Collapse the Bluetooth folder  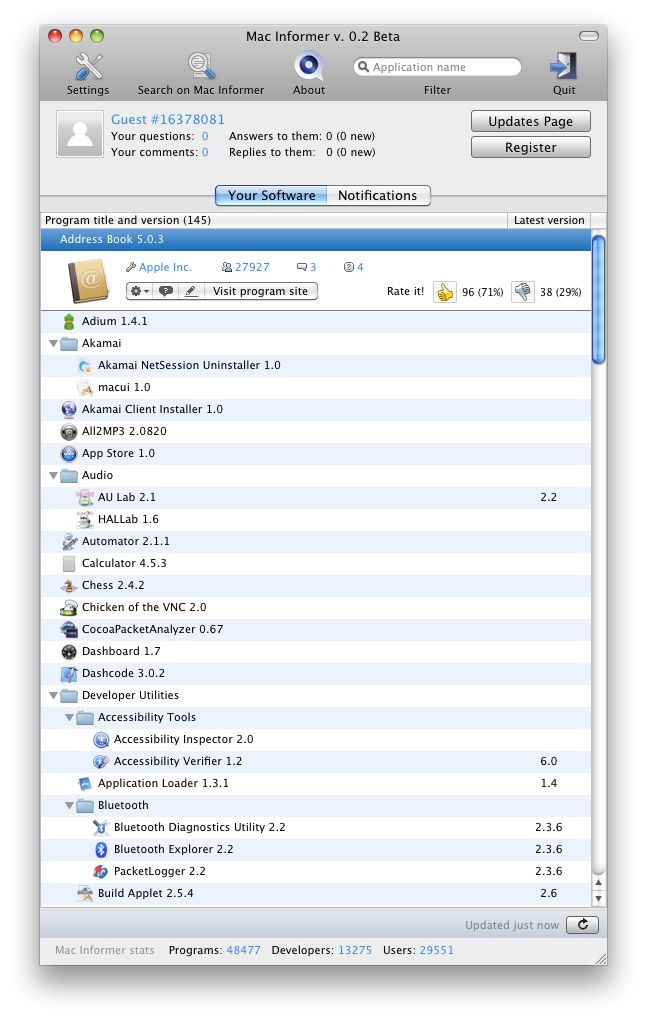[x=70, y=805]
